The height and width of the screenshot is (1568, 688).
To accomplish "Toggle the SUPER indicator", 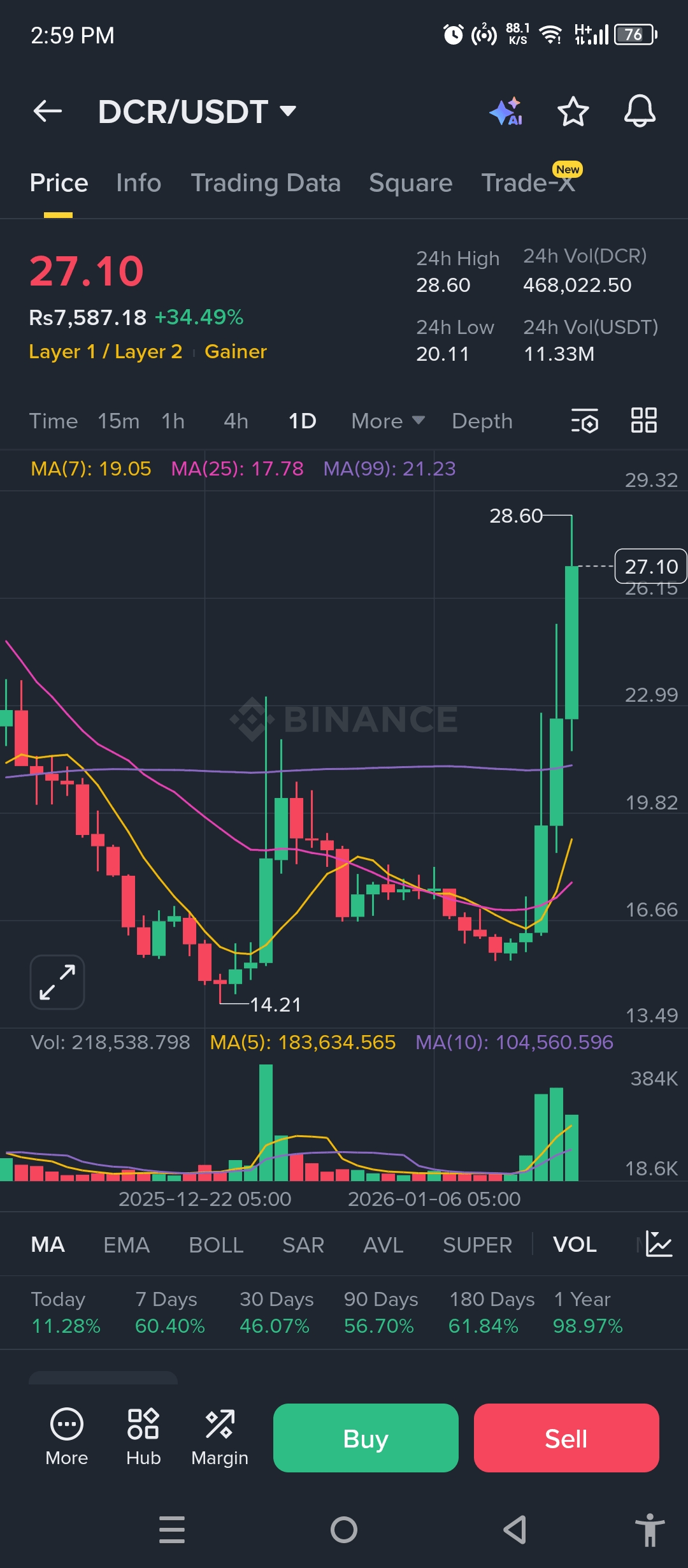I will 477,1244.
